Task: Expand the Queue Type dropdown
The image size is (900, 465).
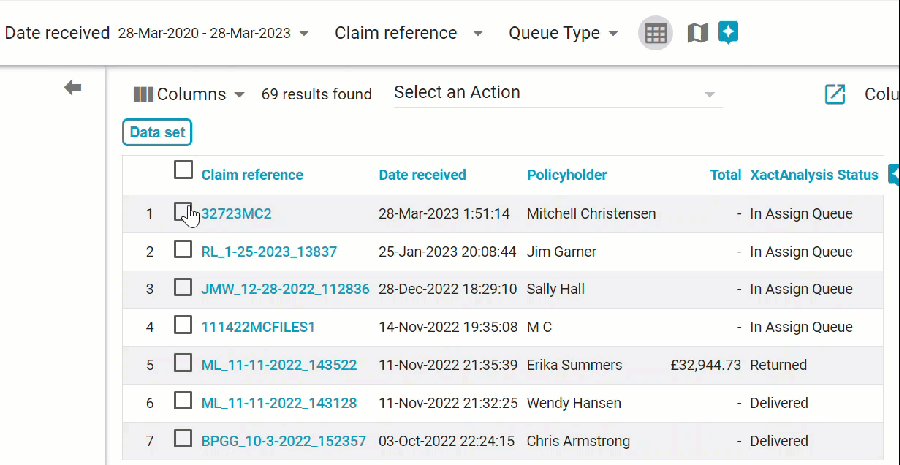Action: click(614, 33)
